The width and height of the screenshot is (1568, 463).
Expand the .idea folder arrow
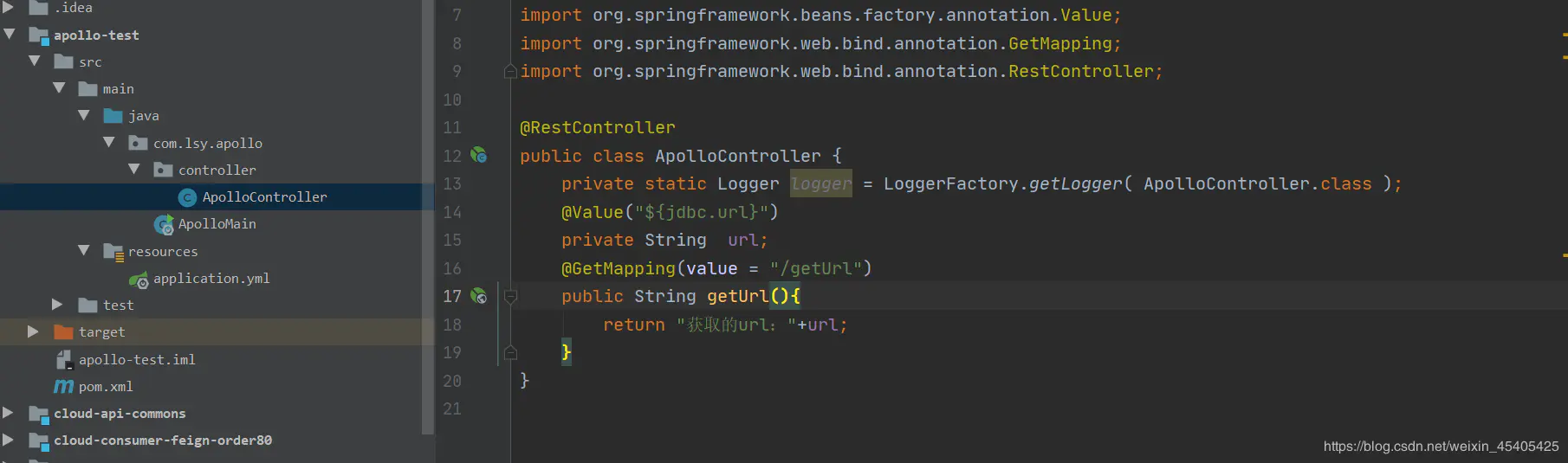[8, 7]
